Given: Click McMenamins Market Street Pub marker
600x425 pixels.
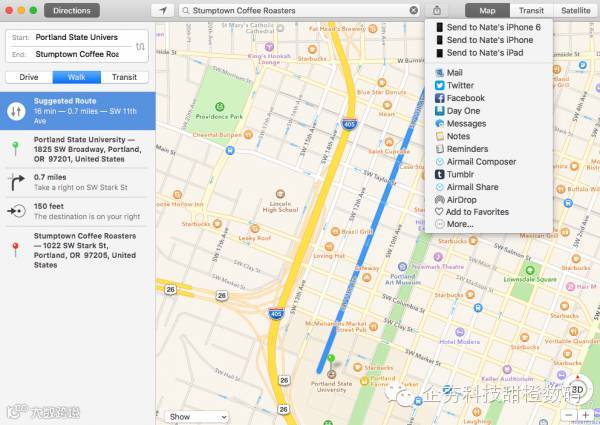Looking at the screenshot, I should (x=373, y=327).
